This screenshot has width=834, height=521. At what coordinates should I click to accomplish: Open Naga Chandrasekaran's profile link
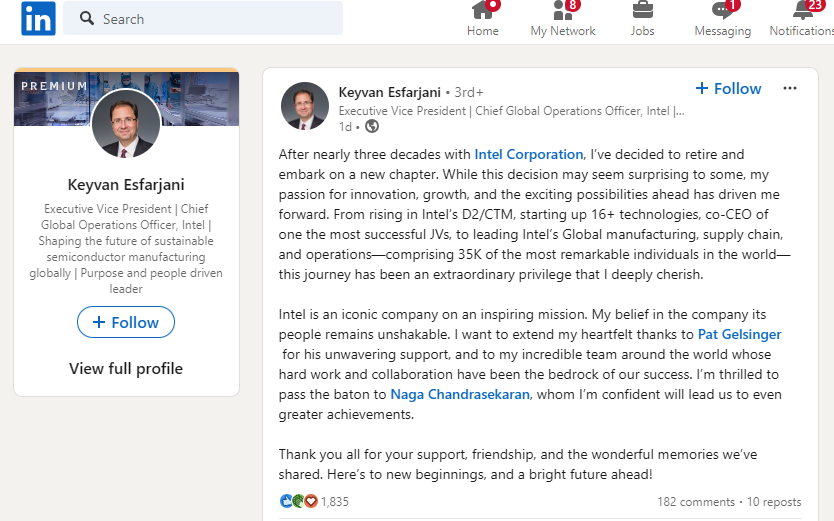(x=459, y=394)
